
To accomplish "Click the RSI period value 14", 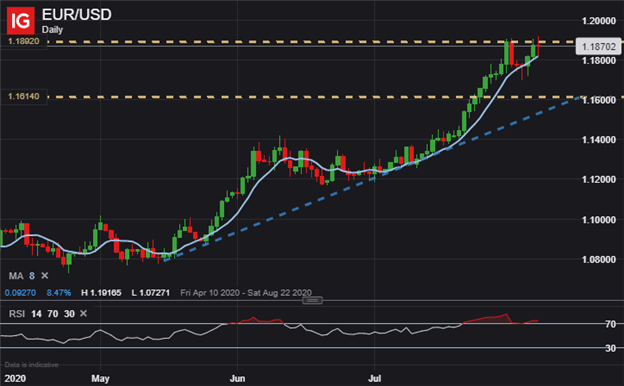I will (x=36, y=314).
